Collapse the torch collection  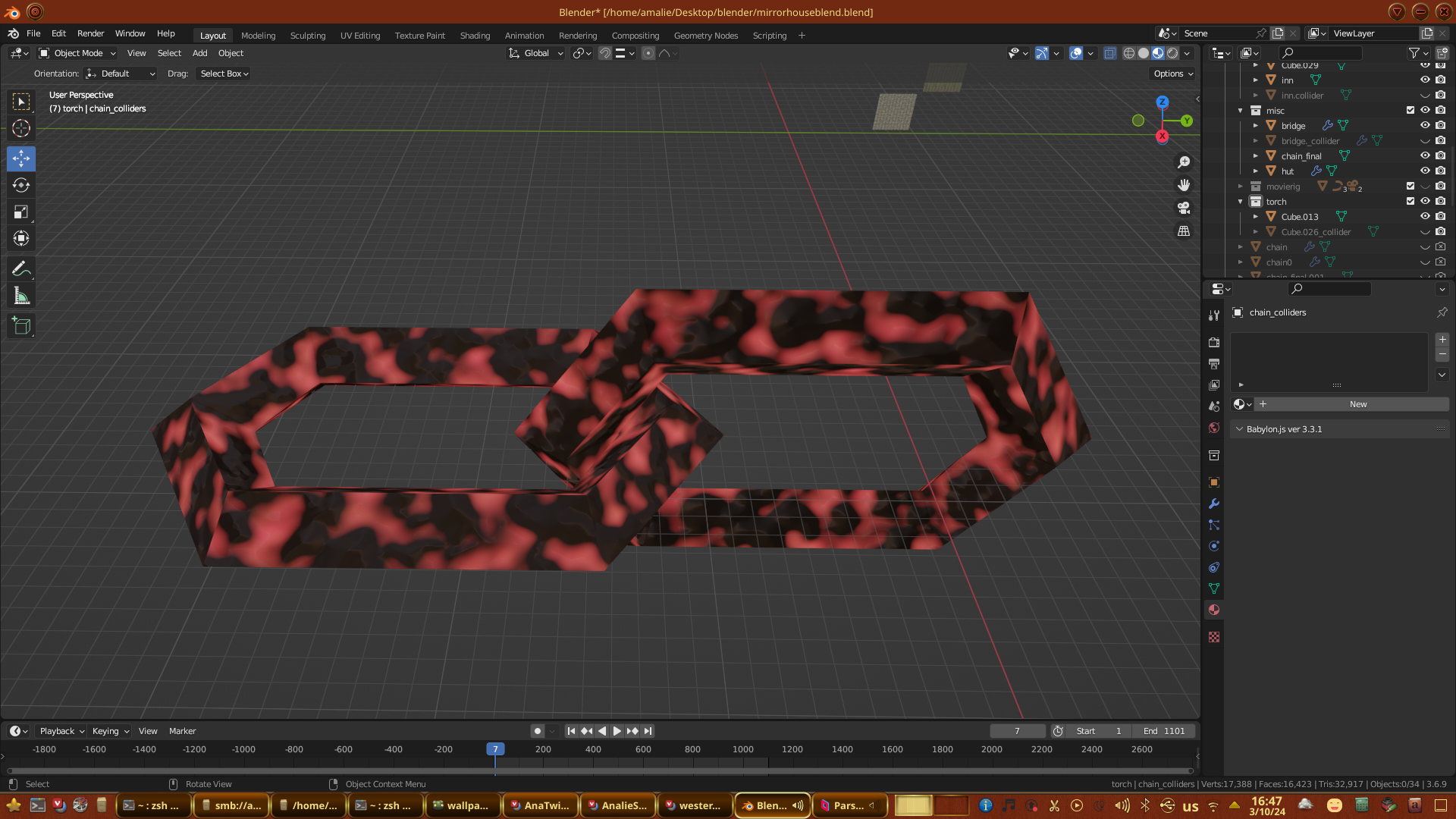point(1241,202)
